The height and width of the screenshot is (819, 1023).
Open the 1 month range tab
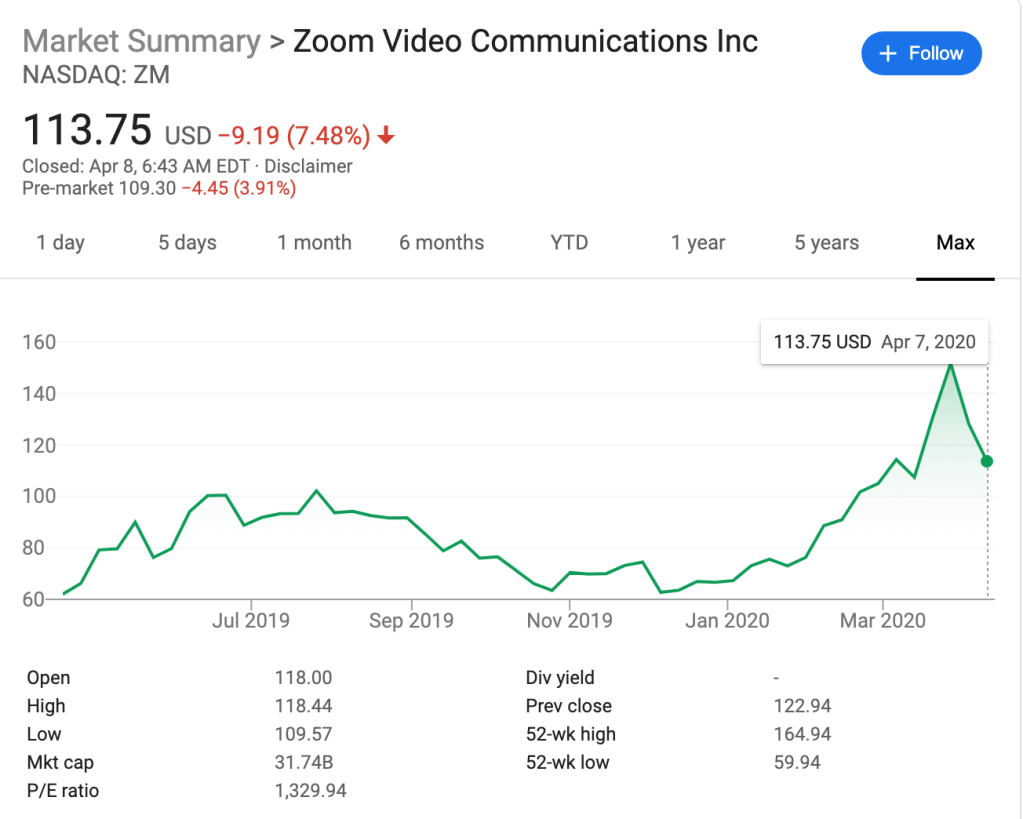pos(314,243)
